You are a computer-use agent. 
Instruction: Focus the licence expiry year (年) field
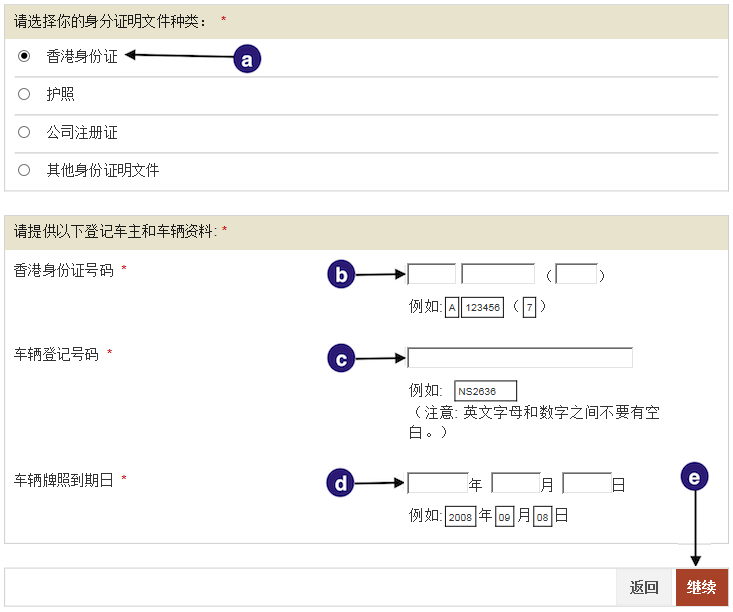[x=437, y=484]
